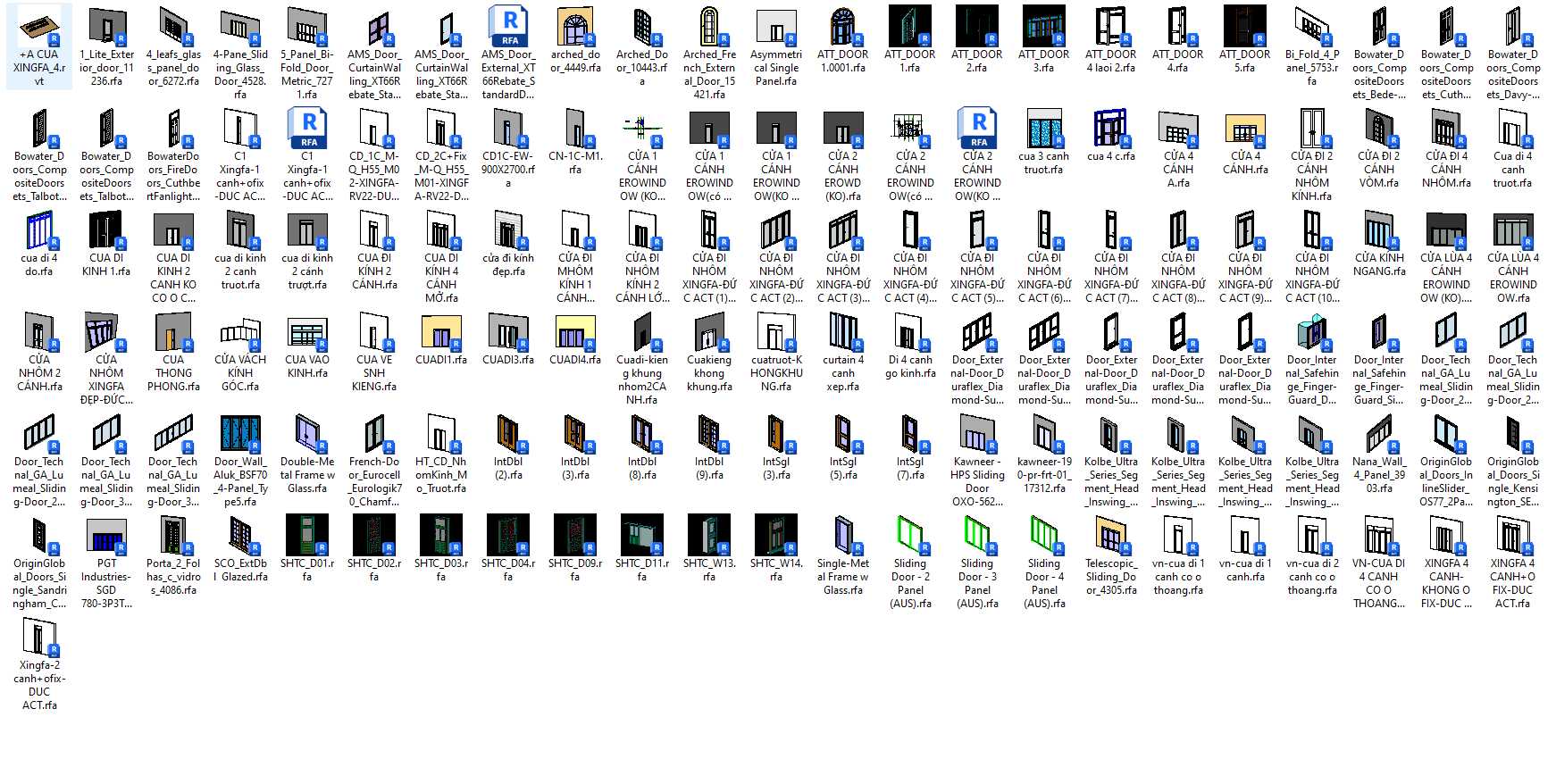
Task: Select the cua 3 canh truot.rfa icon
Action: [1044, 128]
